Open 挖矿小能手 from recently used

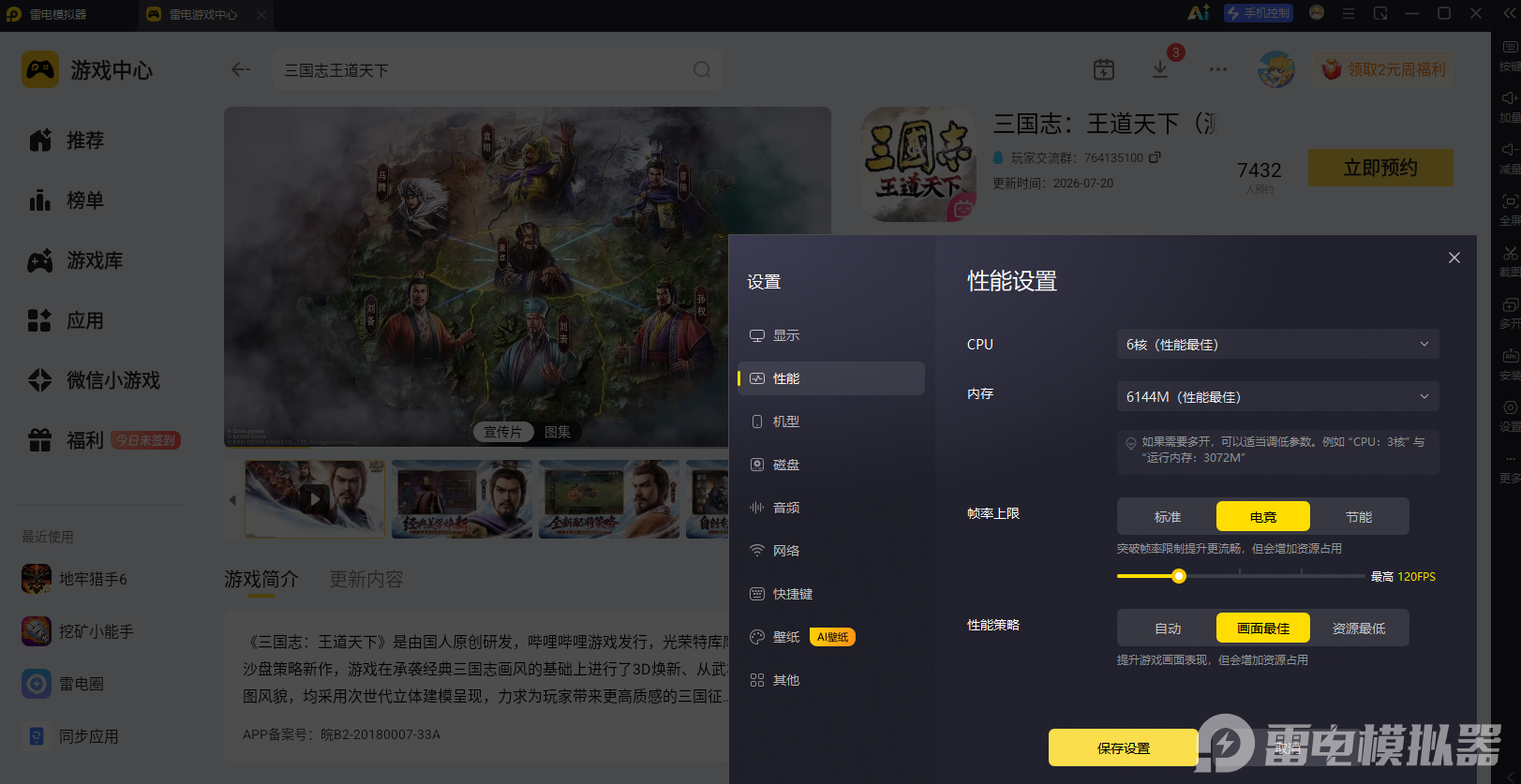click(x=78, y=631)
